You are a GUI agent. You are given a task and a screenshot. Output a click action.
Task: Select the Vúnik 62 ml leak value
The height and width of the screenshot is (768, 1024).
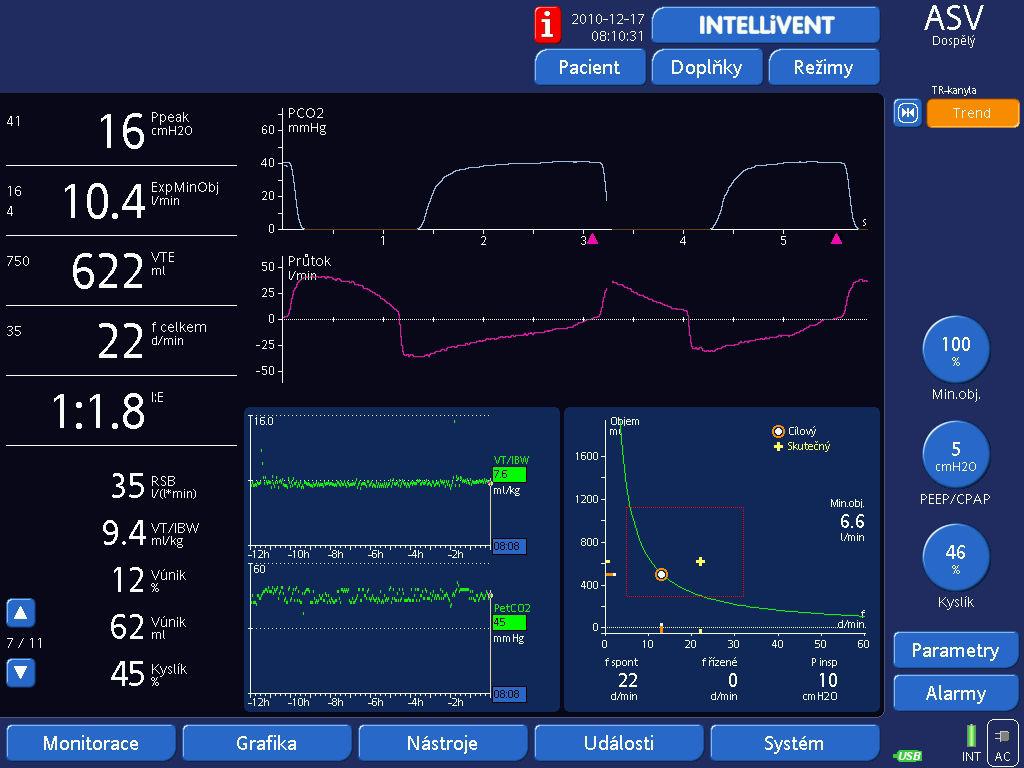[148, 627]
